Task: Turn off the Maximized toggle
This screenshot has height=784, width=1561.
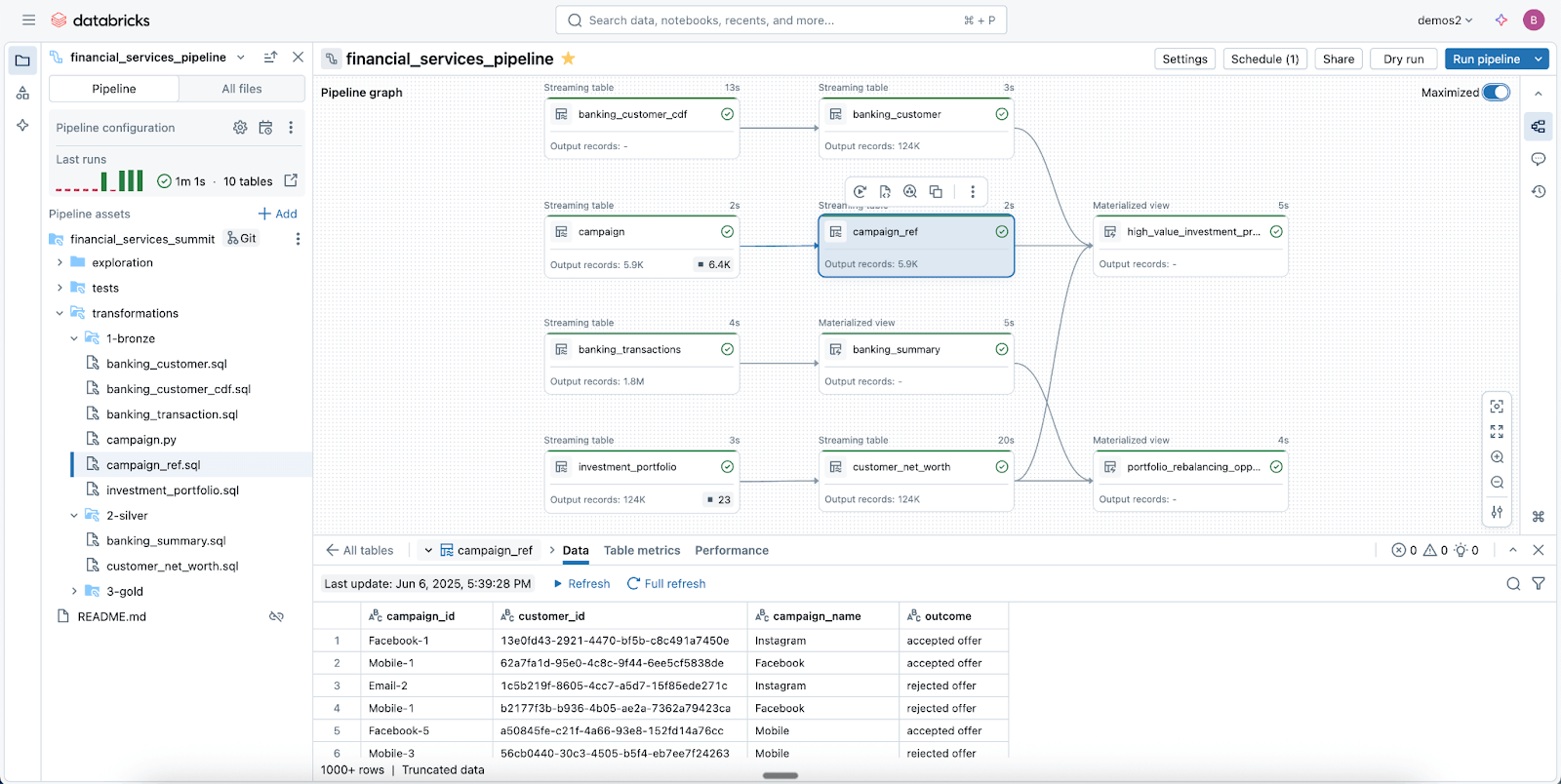Action: (1496, 93)
